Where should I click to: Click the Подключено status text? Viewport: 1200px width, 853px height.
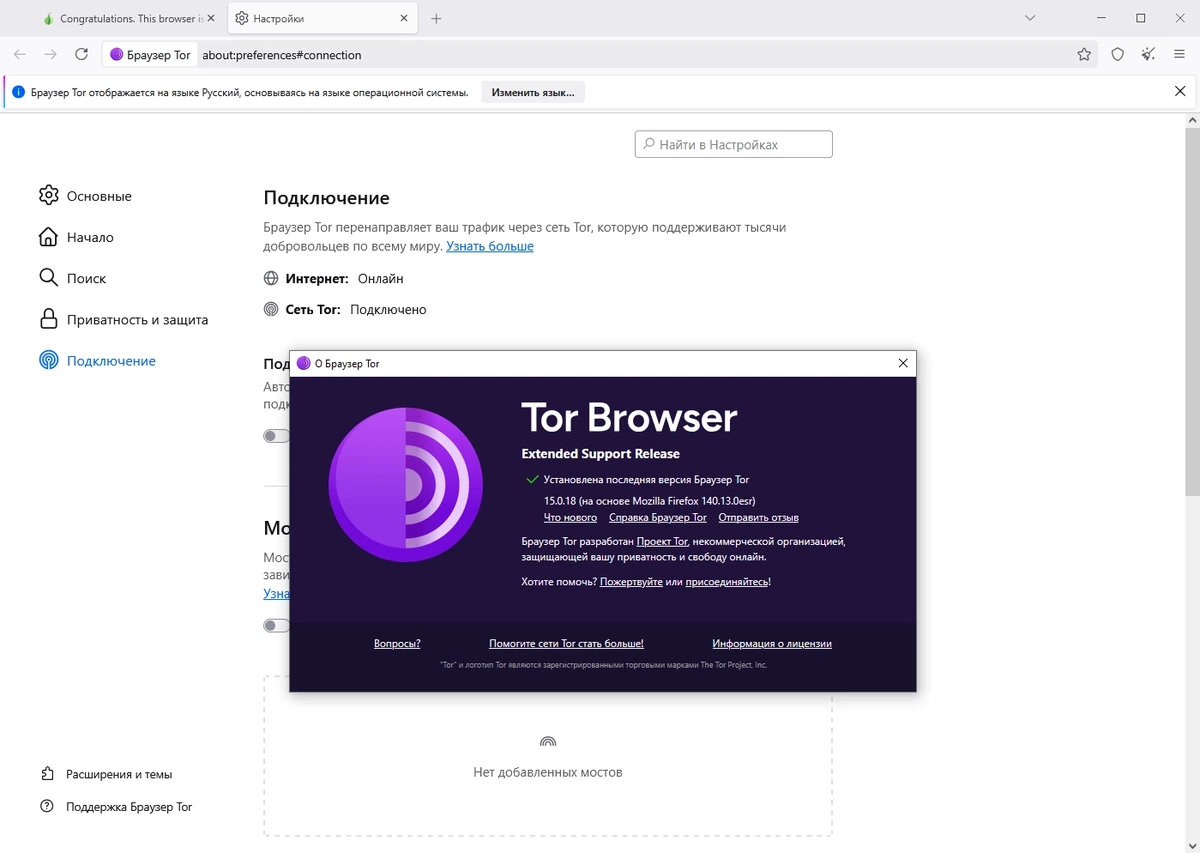pyautogui.click(x=388, y=310)
